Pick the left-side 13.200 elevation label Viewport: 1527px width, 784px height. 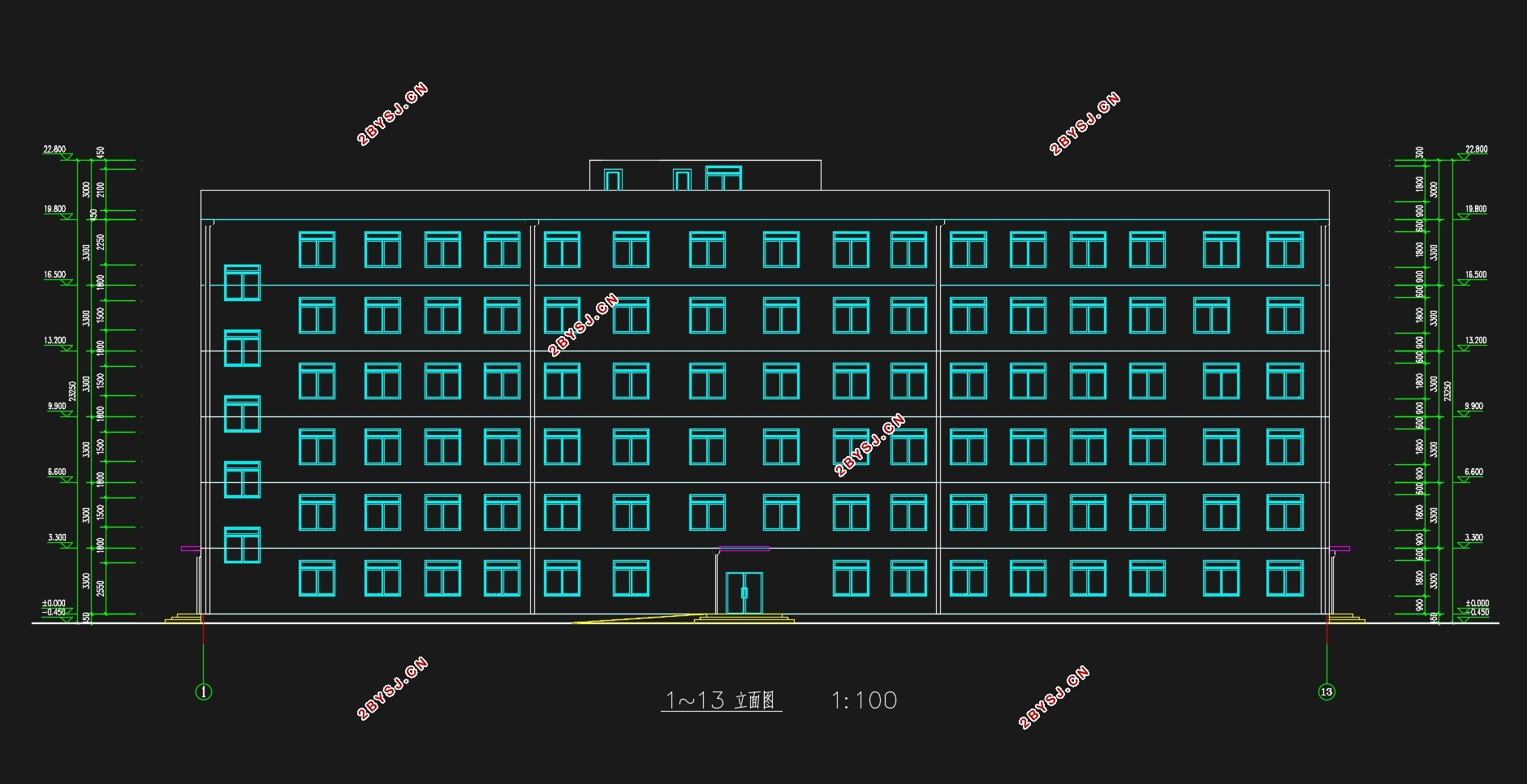click(x=54, y=340)
